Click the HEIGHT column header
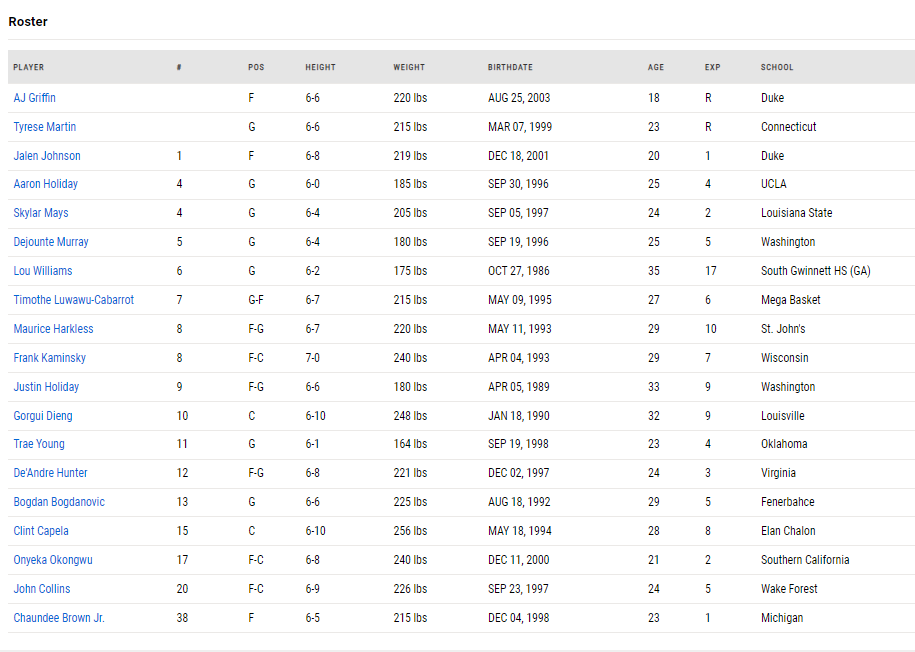Viewport: 915px width, 652px height. tap(320, 67)
